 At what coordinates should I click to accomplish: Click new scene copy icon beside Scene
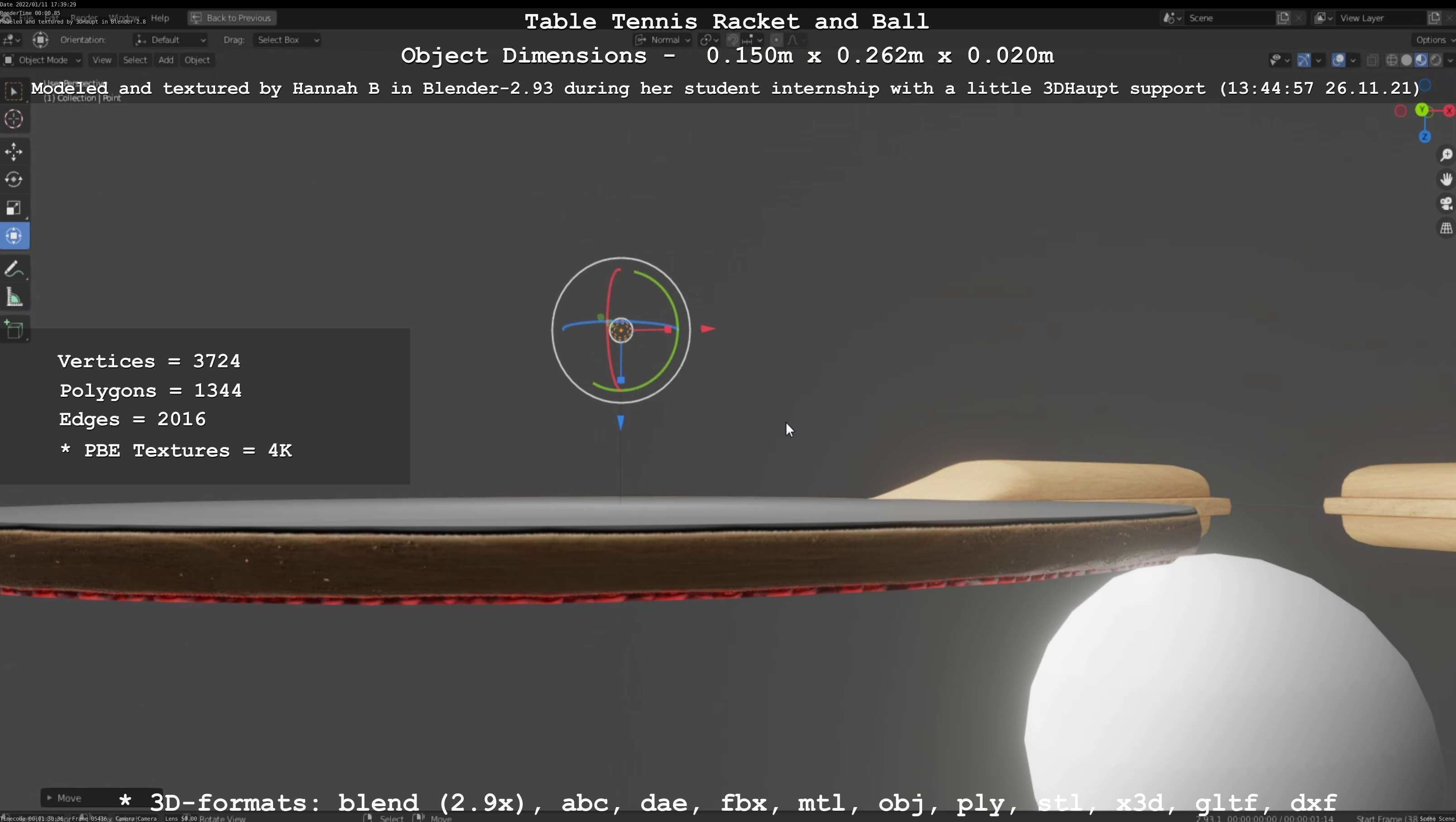point(1283,18)
